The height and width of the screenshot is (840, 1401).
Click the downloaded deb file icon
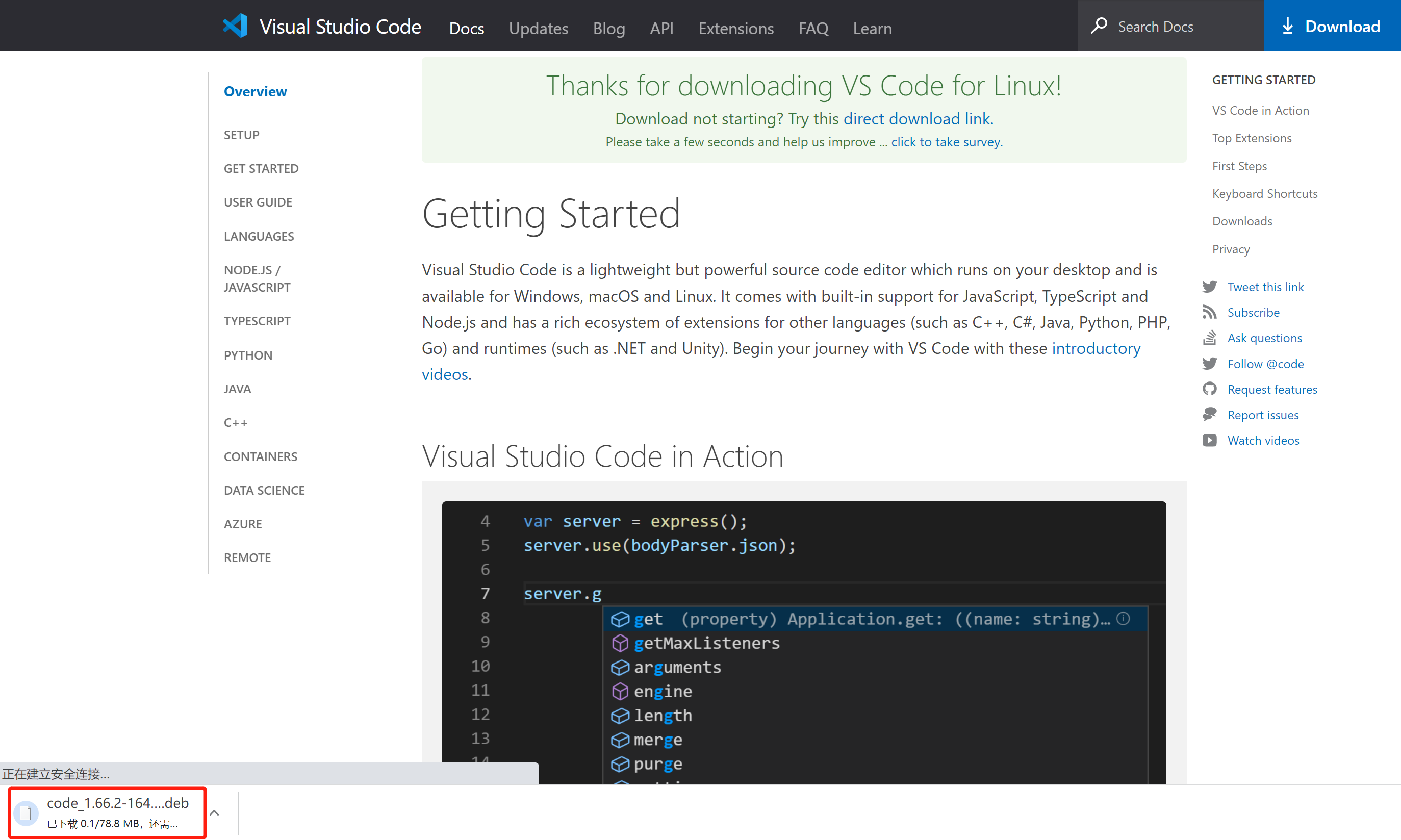click(26, 813)
